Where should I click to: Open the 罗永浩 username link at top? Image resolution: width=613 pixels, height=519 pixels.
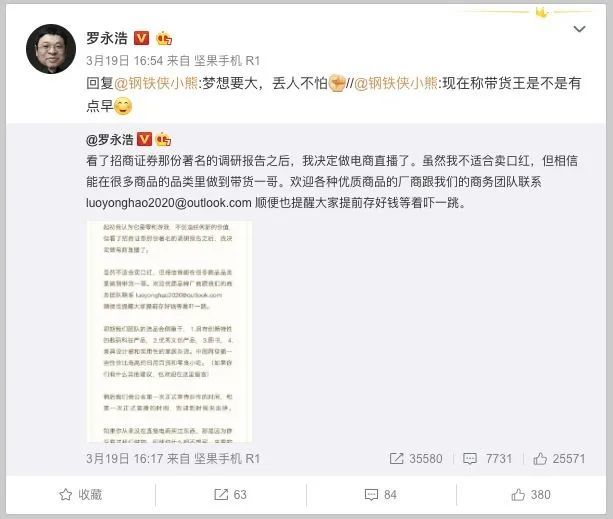coord(107,38)
